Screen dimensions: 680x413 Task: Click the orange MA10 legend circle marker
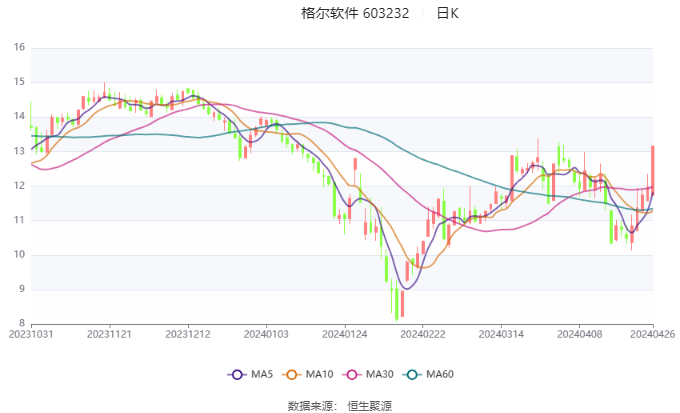293,374
